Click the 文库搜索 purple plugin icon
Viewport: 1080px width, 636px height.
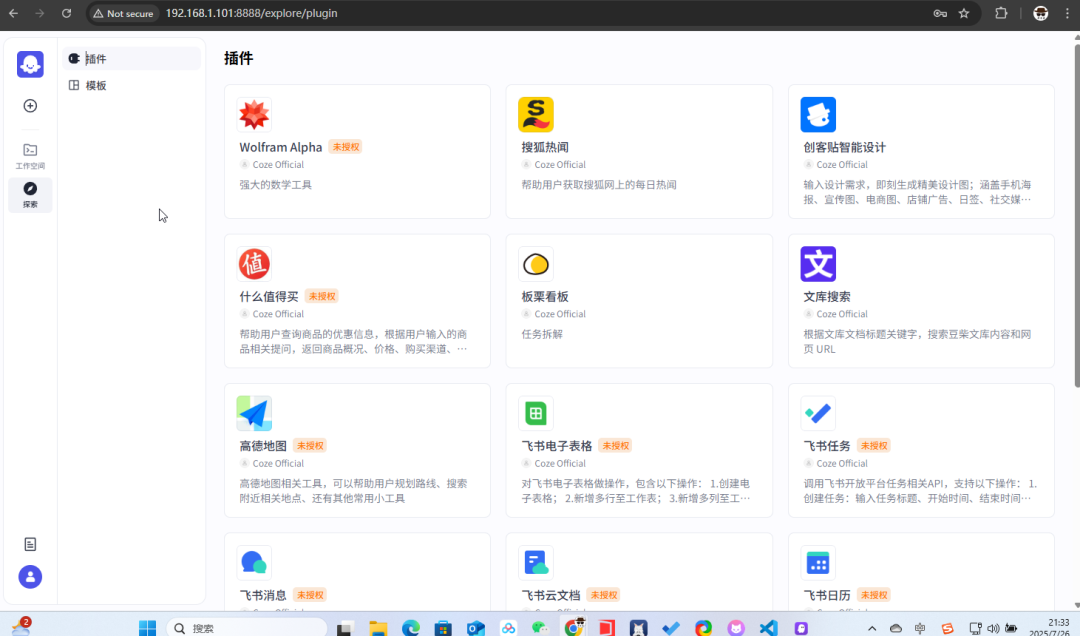click(x=818, y=264)
